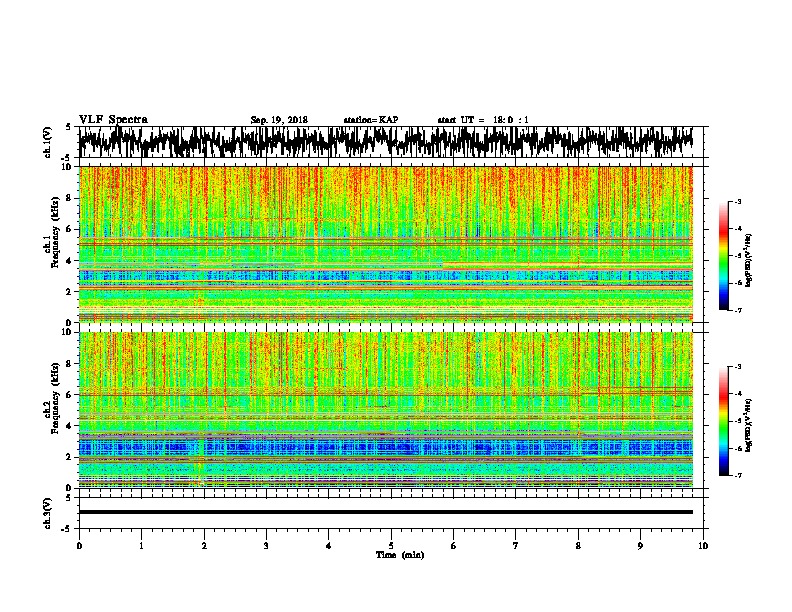The image size is (792, 612).
Task: Click the "Time (min)" axis label
Action: 400,555
